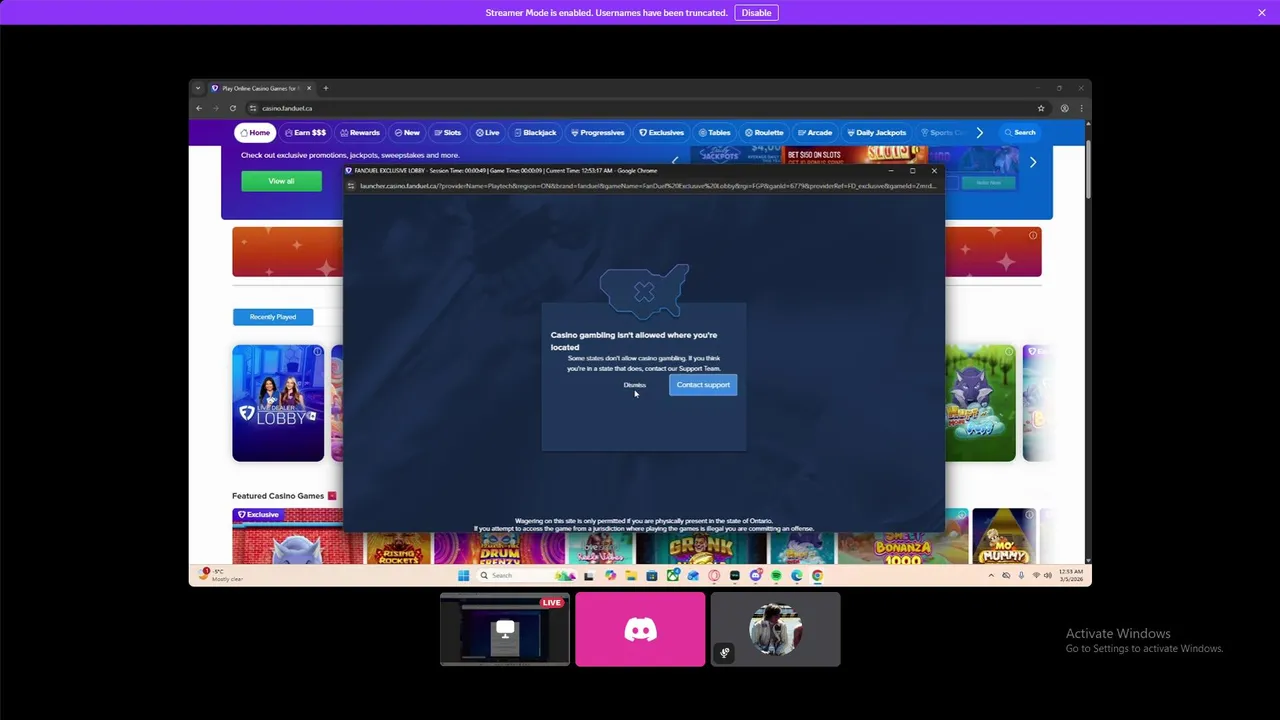Disable Streamer Mode from the purple banner
The height and width of the screenshot is (720, 1280).
pos(756,12)
